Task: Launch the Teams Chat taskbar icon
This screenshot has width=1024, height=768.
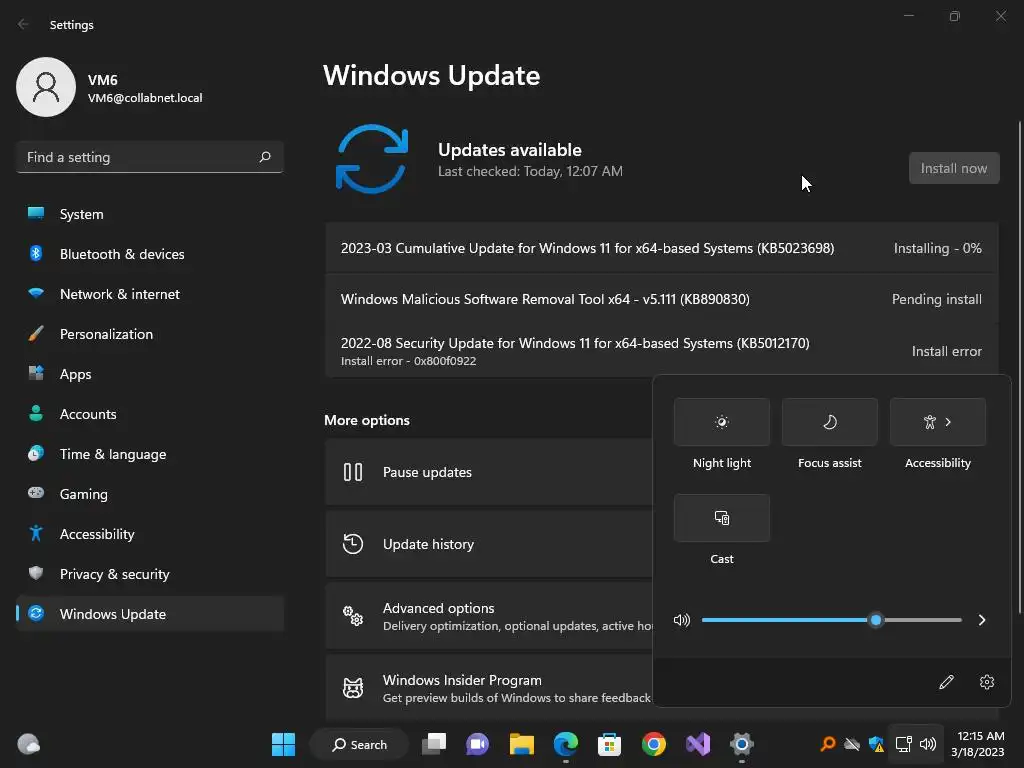Action: coord(477,744)
